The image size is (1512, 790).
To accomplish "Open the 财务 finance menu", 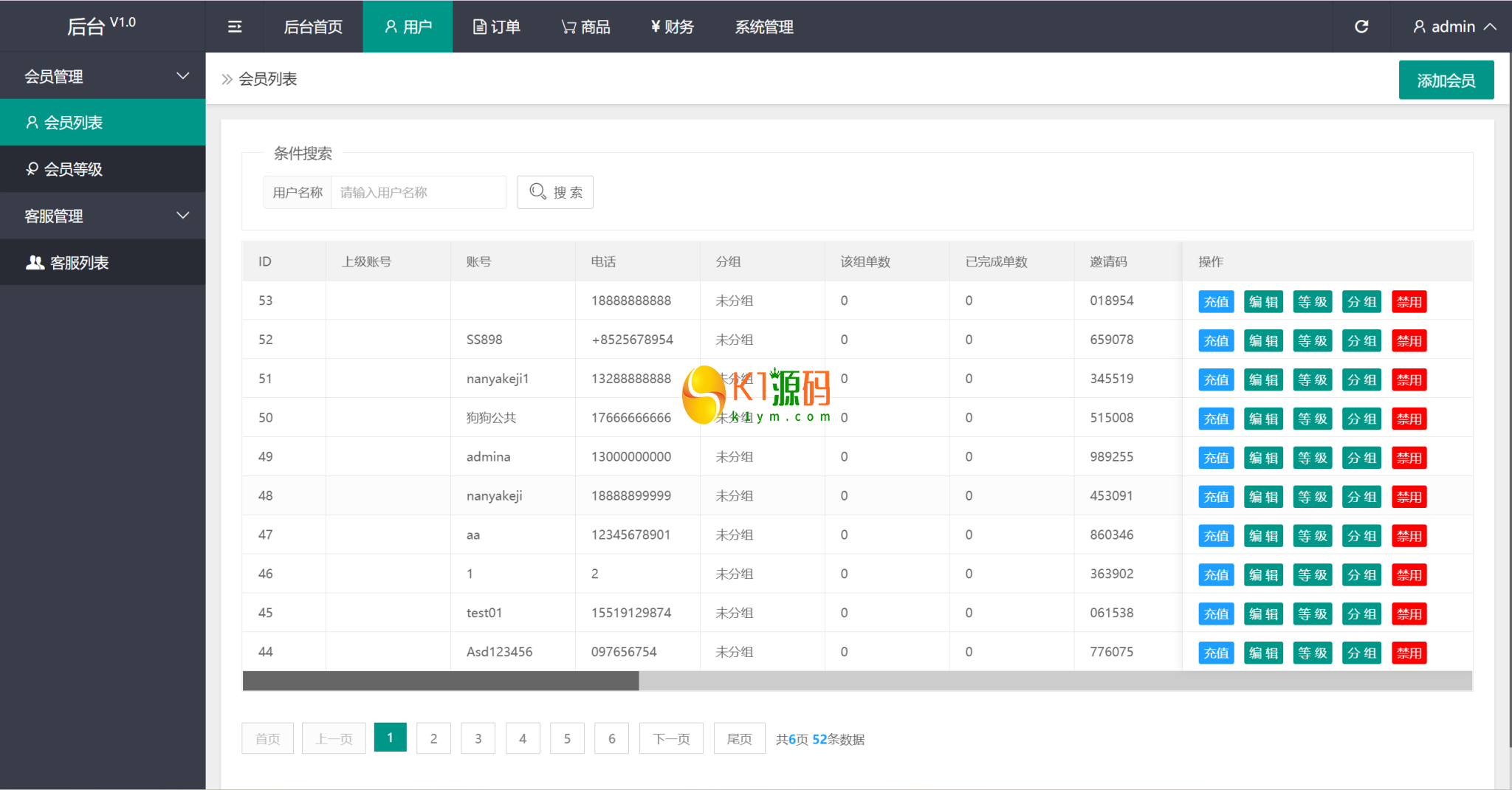I will coord(672,27).
